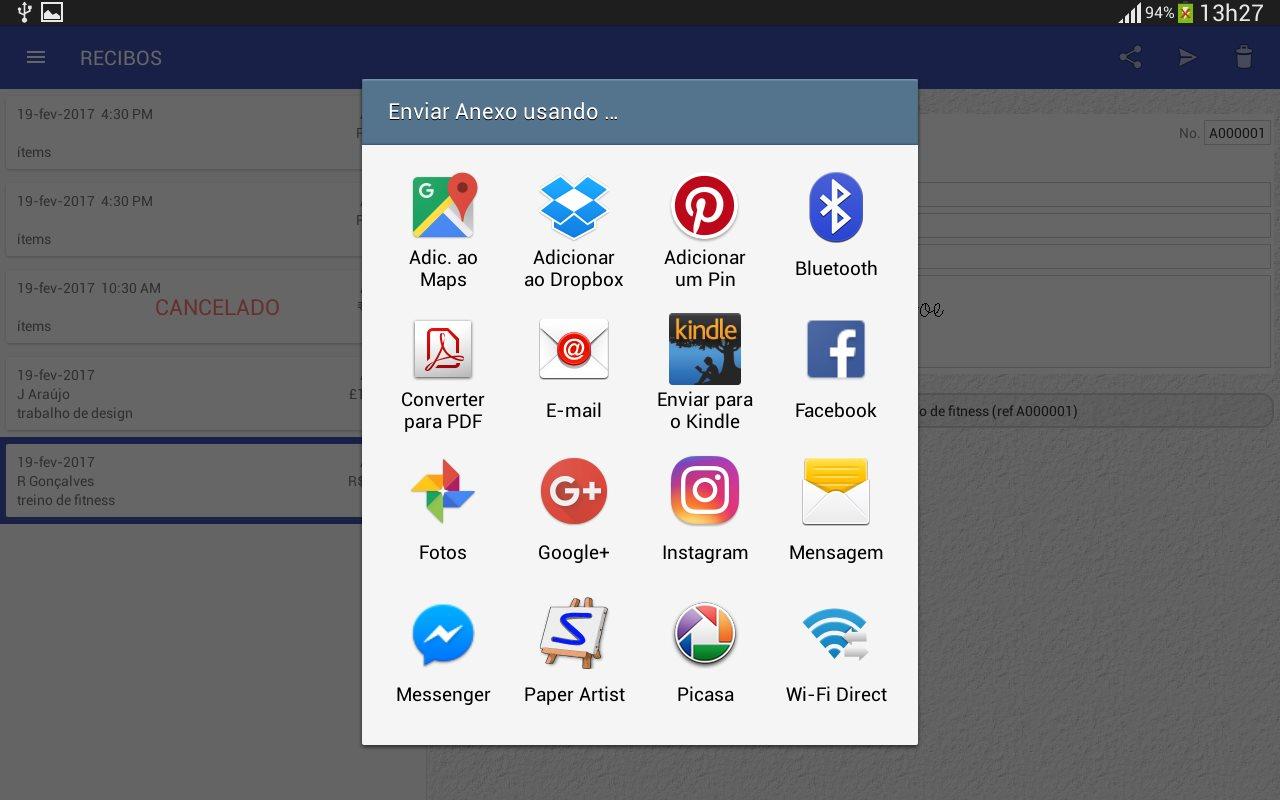1280x800 pixels.
Task: Open the hamburger navigation menu
Action: coord(36,57)
